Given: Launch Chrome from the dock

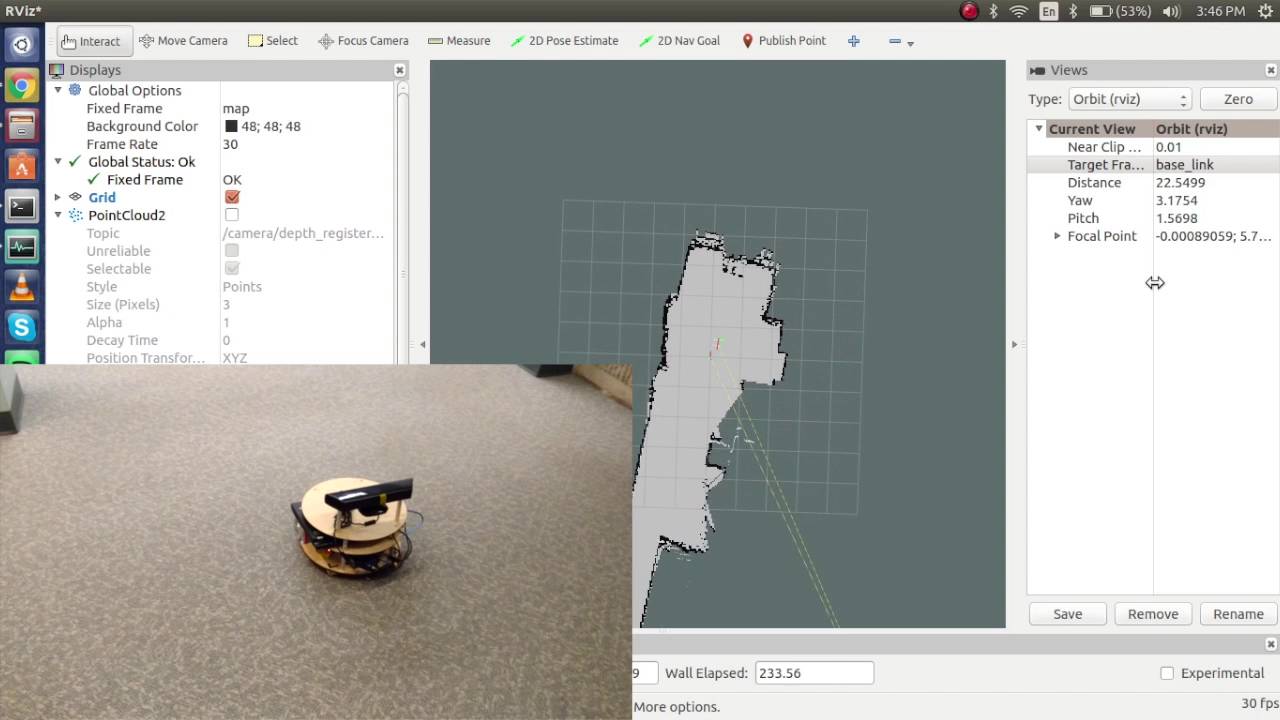Looking at the screenshot, I should coord(22,86).
